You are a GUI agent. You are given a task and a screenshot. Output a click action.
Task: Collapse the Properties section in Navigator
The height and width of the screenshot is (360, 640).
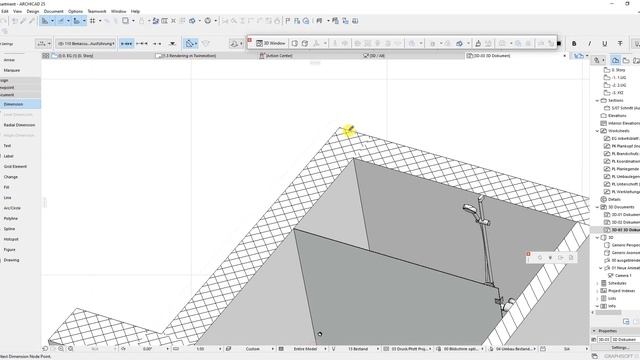[595, 331]
